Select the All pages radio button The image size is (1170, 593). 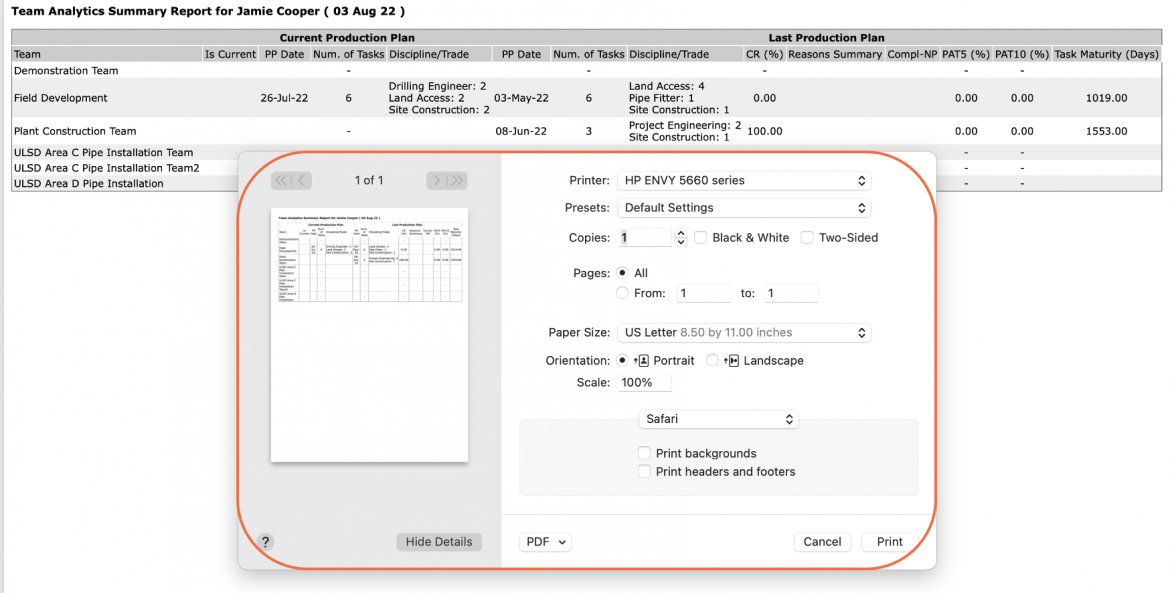click(x=622, y=273)
